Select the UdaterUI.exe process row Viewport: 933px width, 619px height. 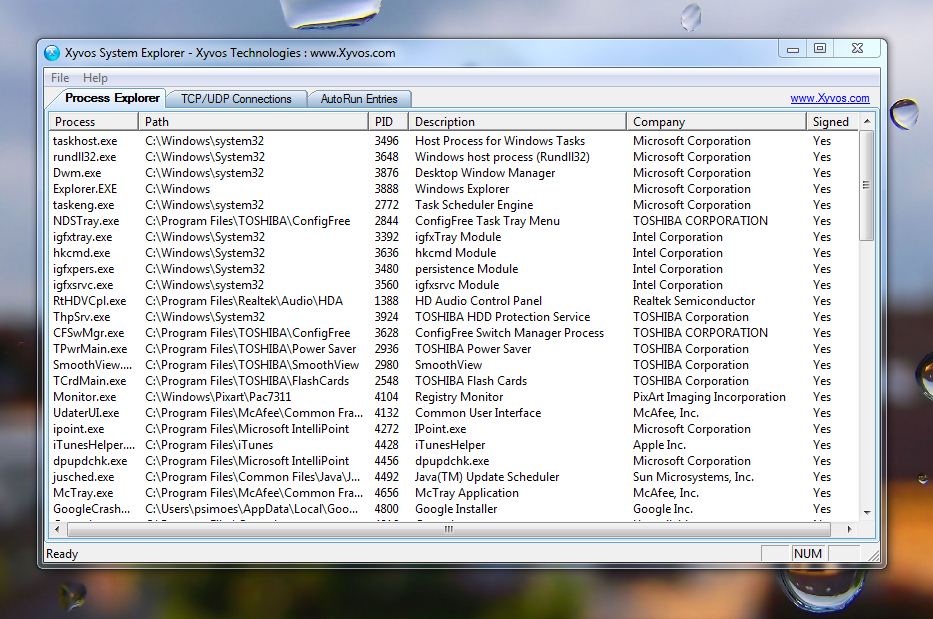[453, 413]
